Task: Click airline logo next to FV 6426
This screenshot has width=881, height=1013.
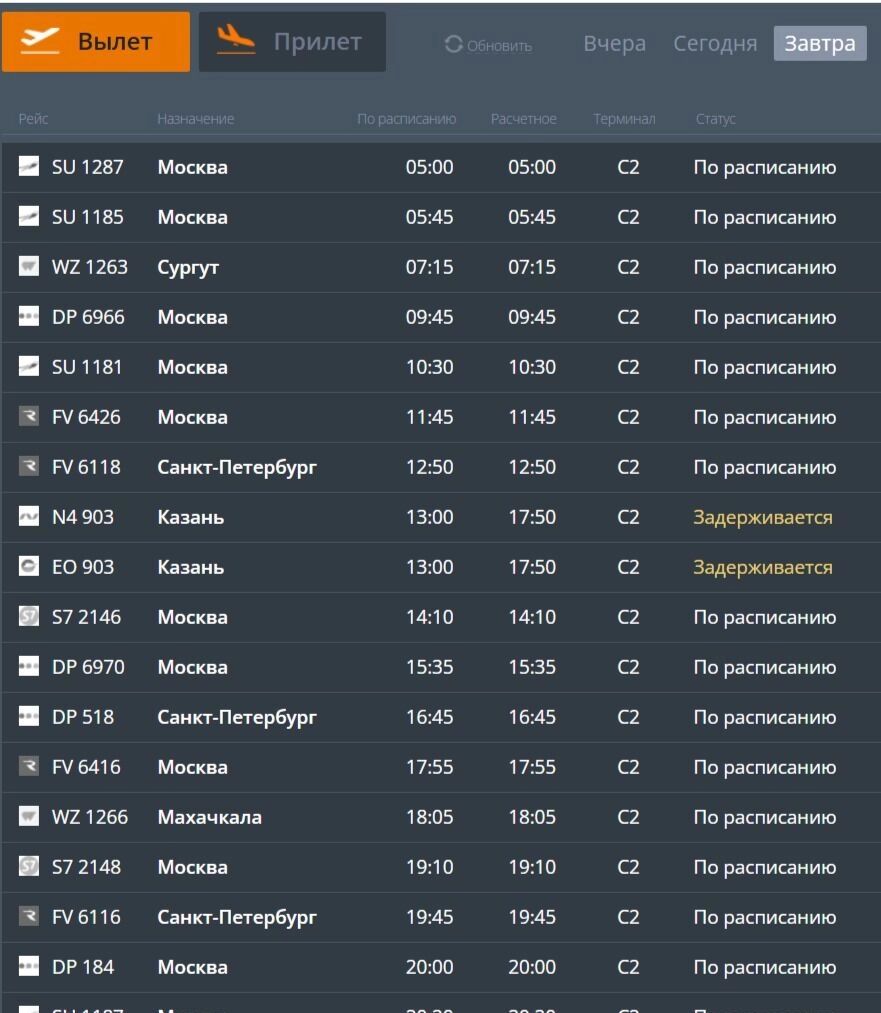Action: pos(28,417)
